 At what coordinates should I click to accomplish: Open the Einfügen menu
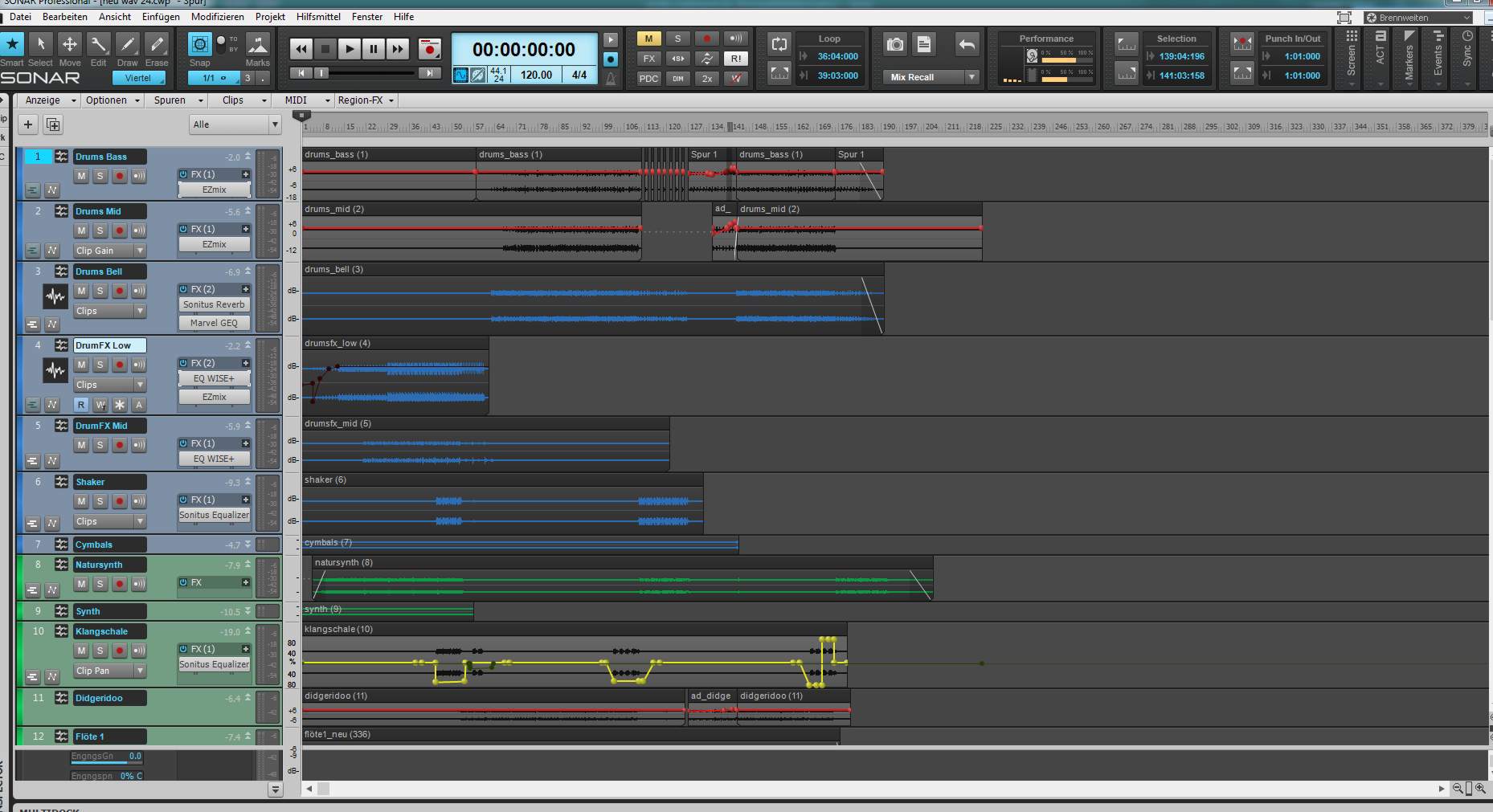[161, 16]
